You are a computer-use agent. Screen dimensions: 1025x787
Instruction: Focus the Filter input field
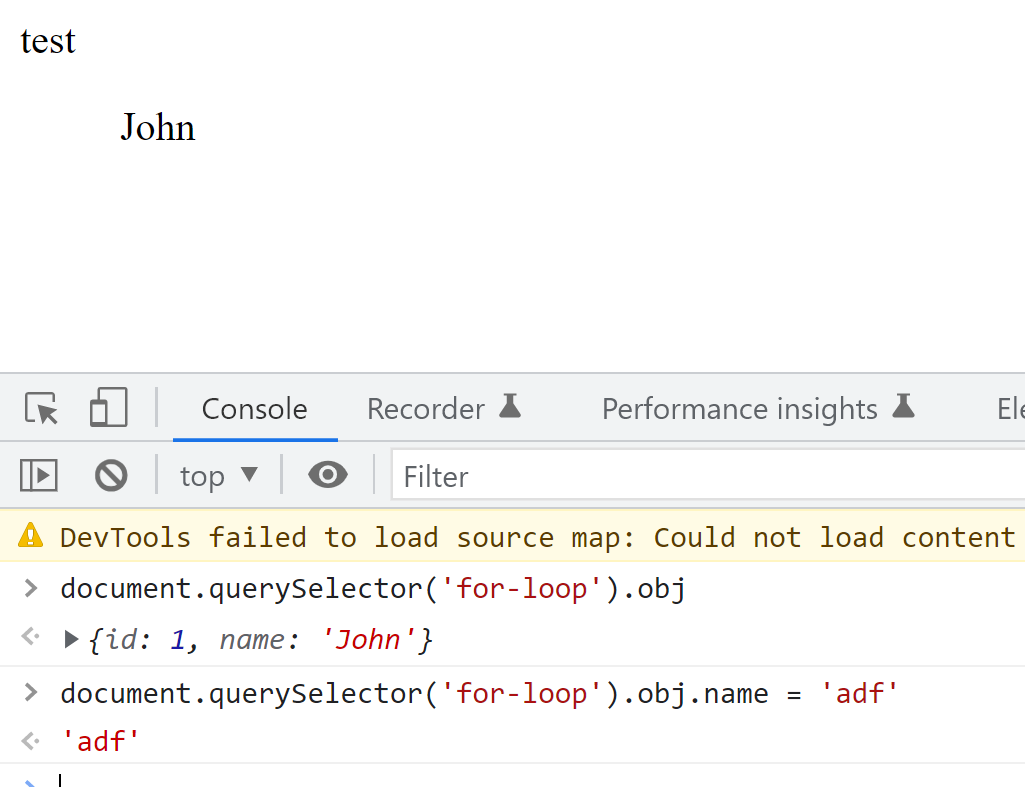pos(709,475)
